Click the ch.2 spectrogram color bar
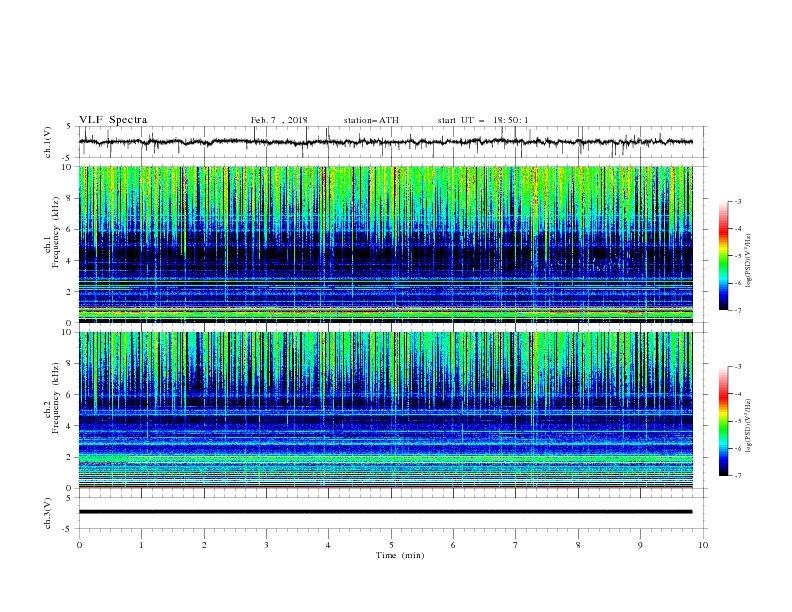The height and width of the screenshot is (612, 792). pos(723,421)
